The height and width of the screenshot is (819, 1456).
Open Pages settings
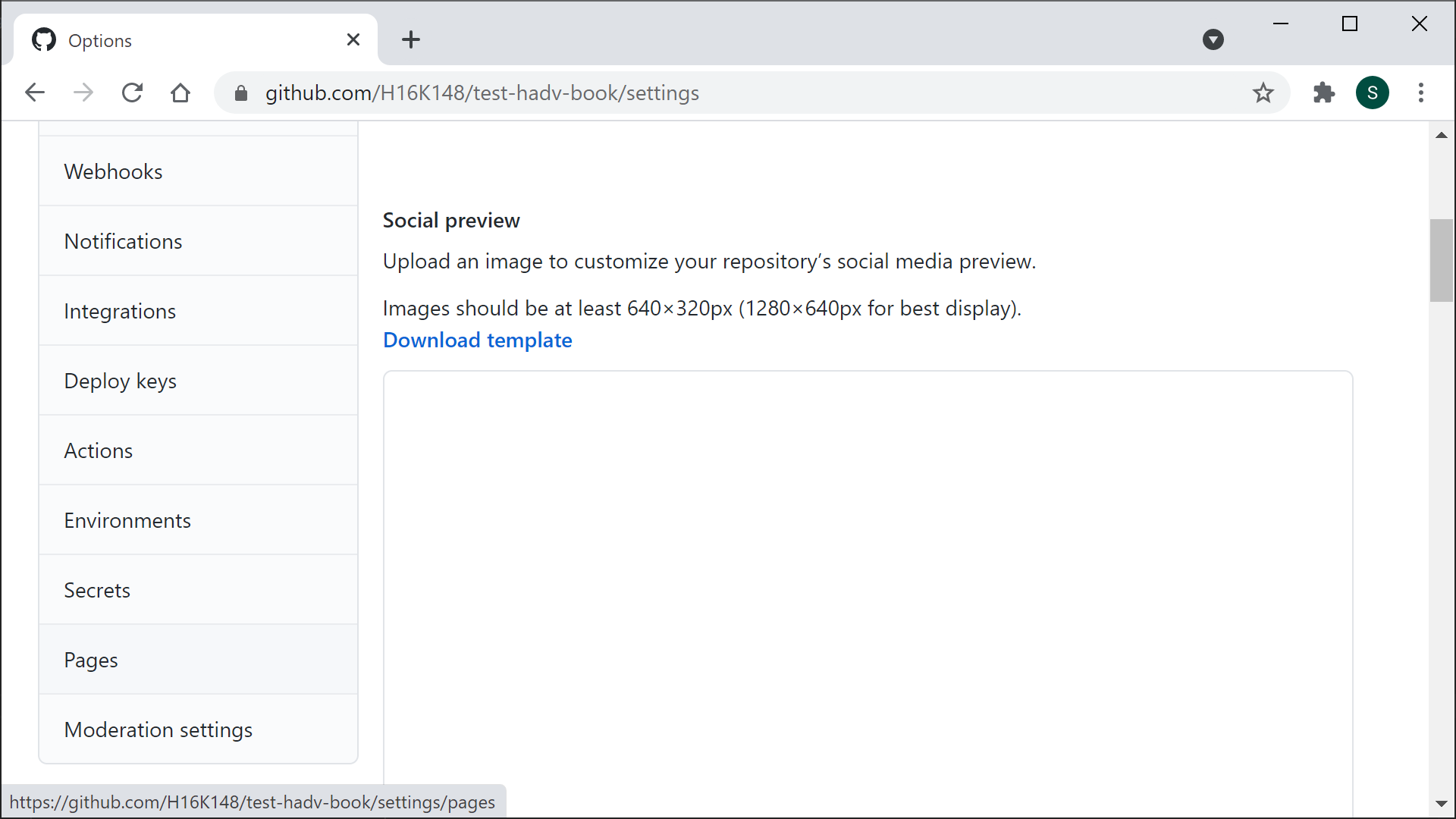[198, 660]
